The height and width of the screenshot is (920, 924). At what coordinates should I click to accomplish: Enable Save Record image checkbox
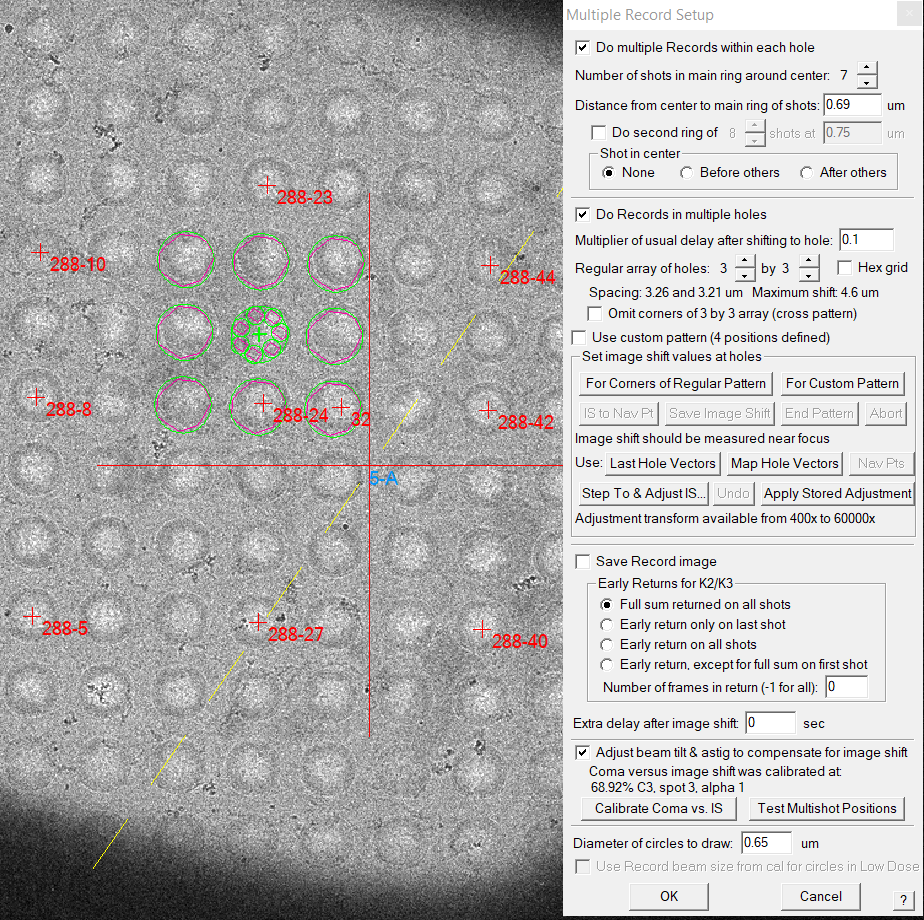[582, 562]
